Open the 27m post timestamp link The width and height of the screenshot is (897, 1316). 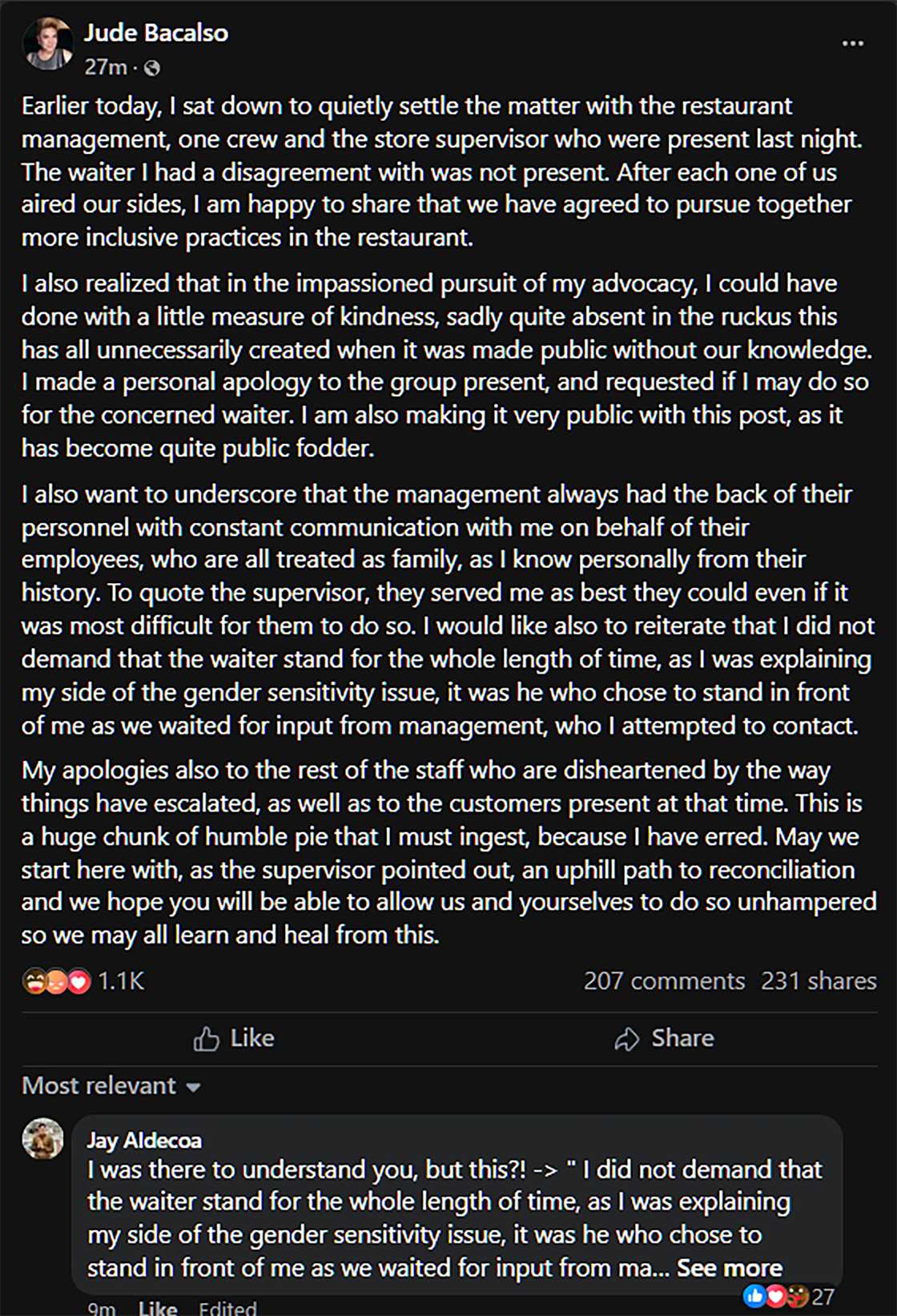(x=106, y=67)
